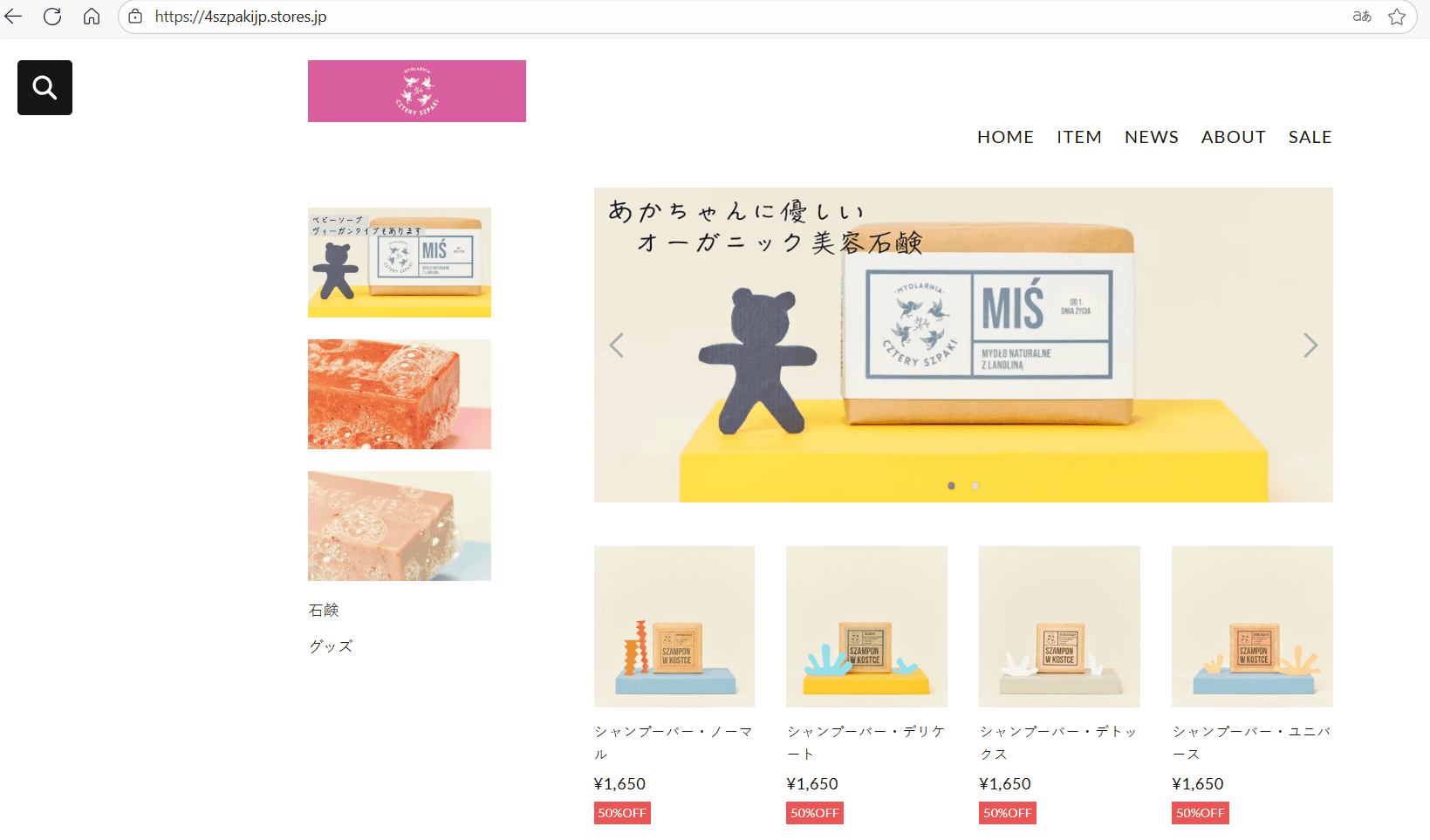
Task: Reload the page with the refresh icon
Action: pos(52,17)
